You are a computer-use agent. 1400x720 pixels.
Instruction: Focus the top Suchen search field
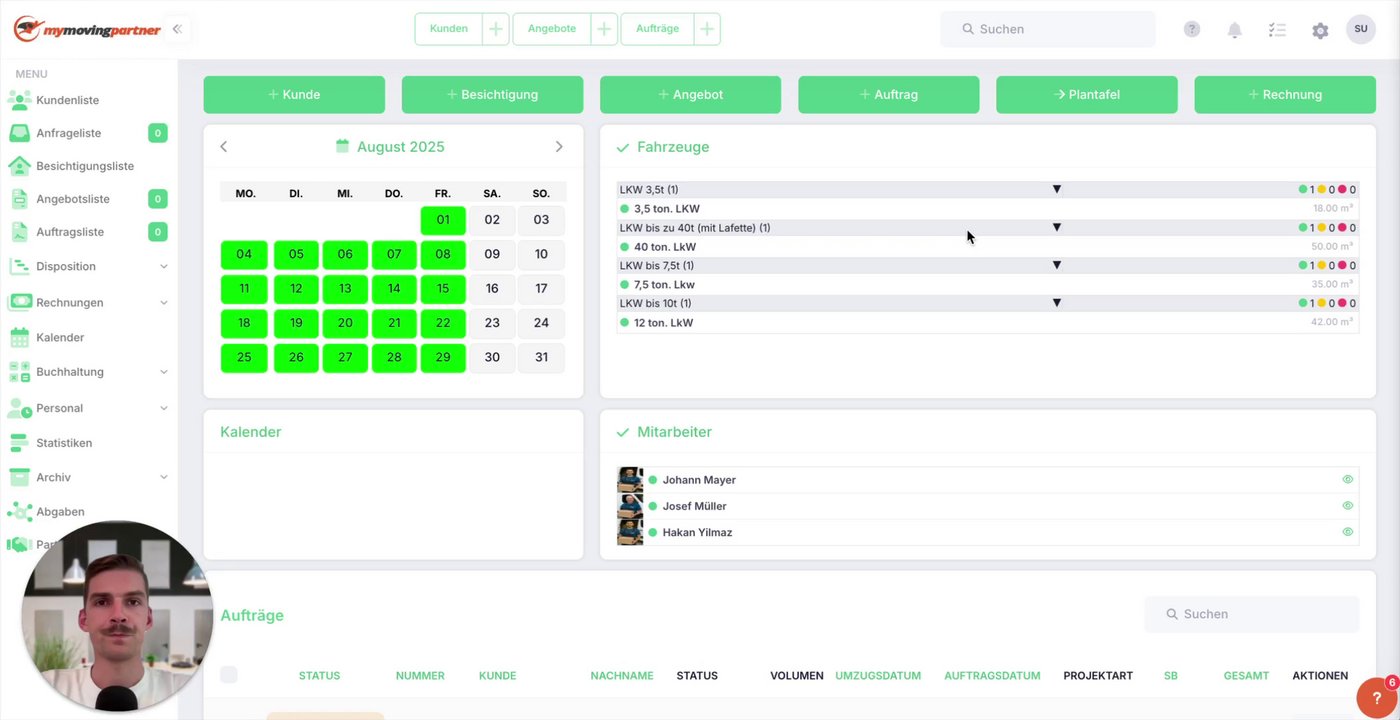click(x=1047, y=29)
